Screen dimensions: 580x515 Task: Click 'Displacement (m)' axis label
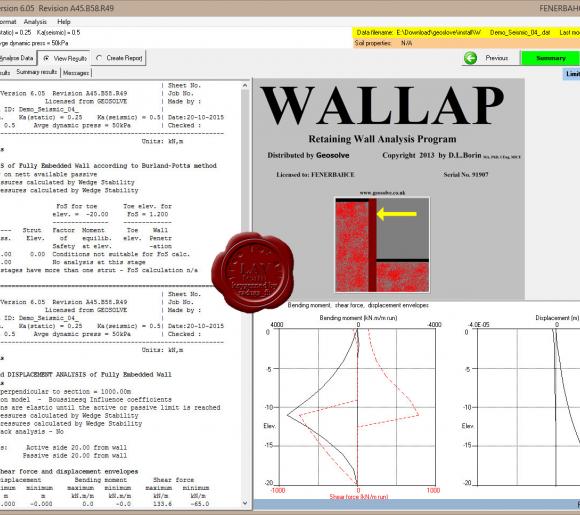557,318
